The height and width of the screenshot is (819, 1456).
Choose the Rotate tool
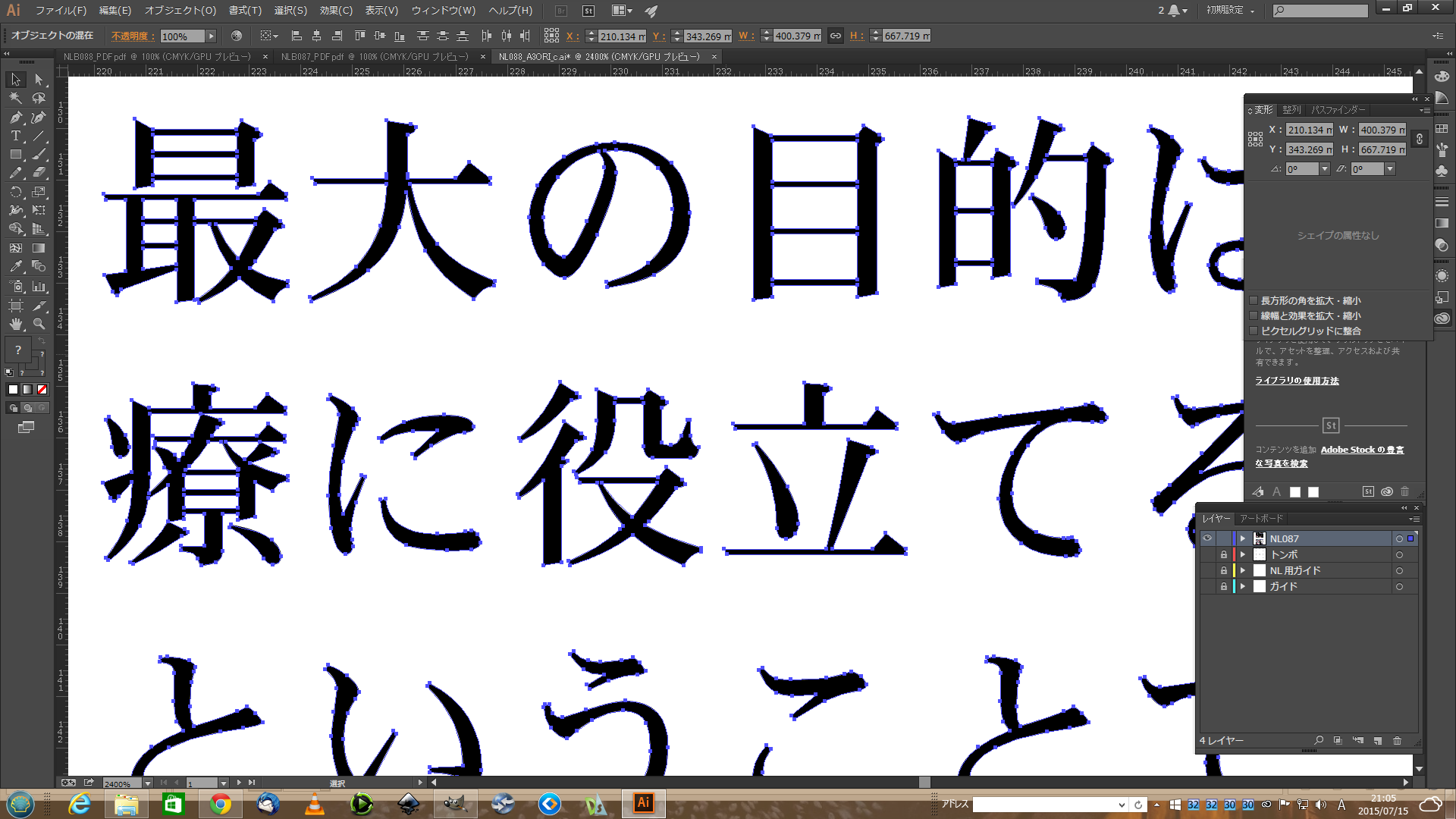tap(15, 192)
